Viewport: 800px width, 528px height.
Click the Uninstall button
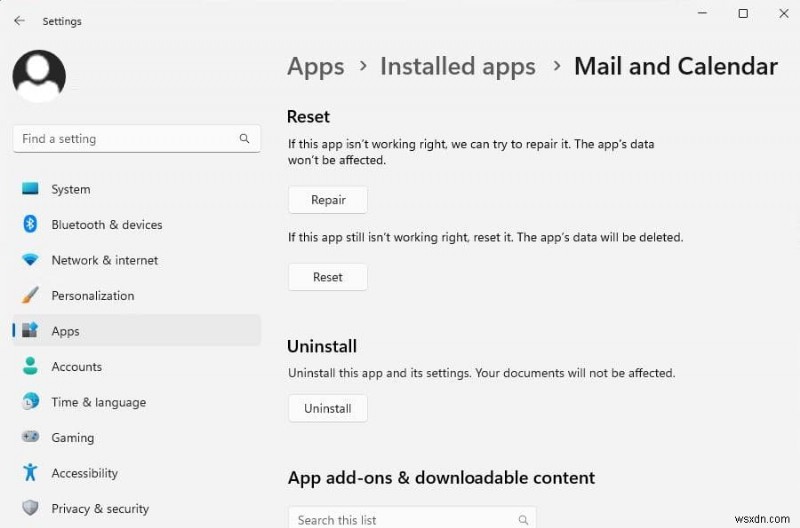coord(328,408)
